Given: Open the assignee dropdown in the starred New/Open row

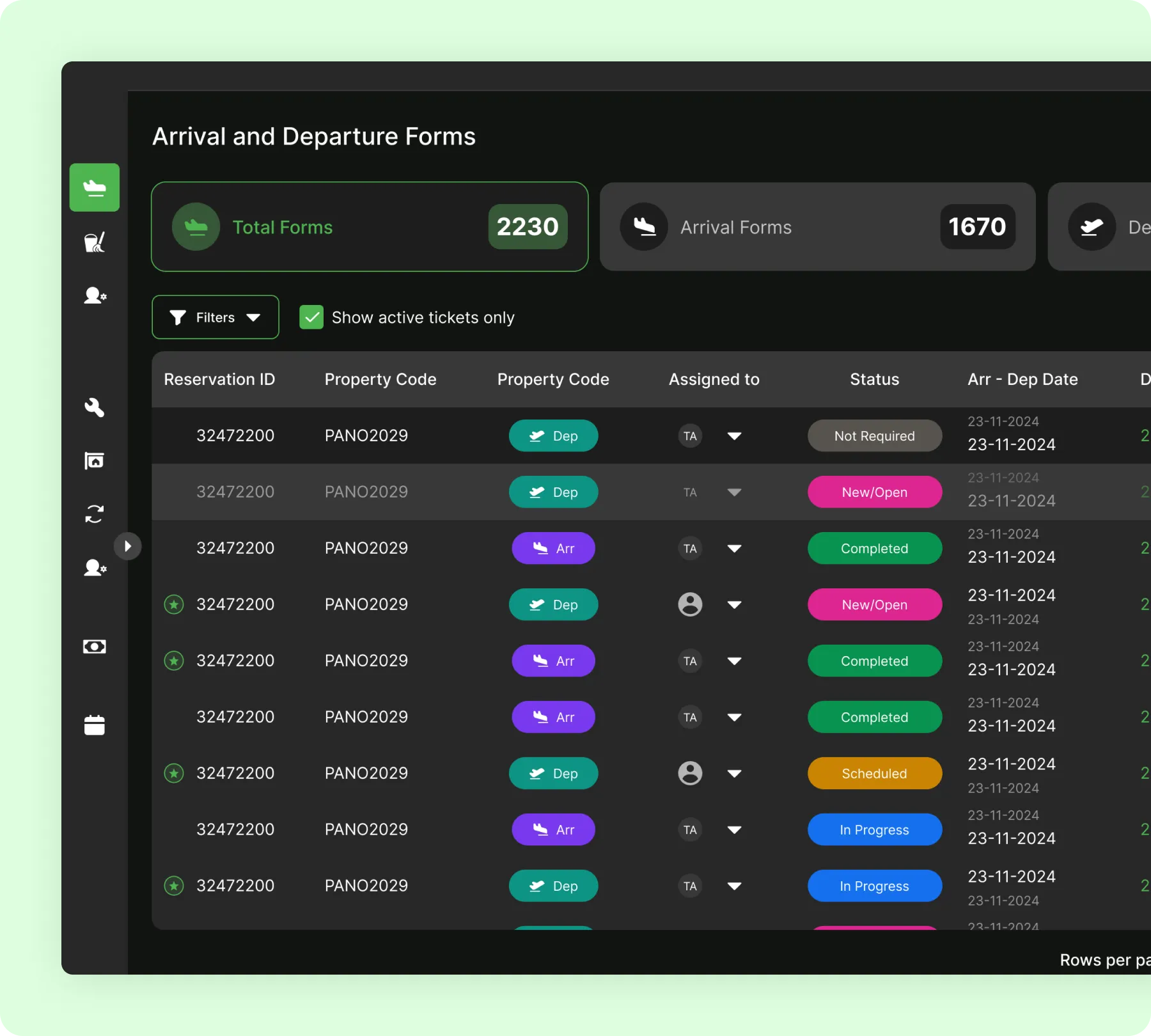Looking at the screenshot, I should coord(735,605).
